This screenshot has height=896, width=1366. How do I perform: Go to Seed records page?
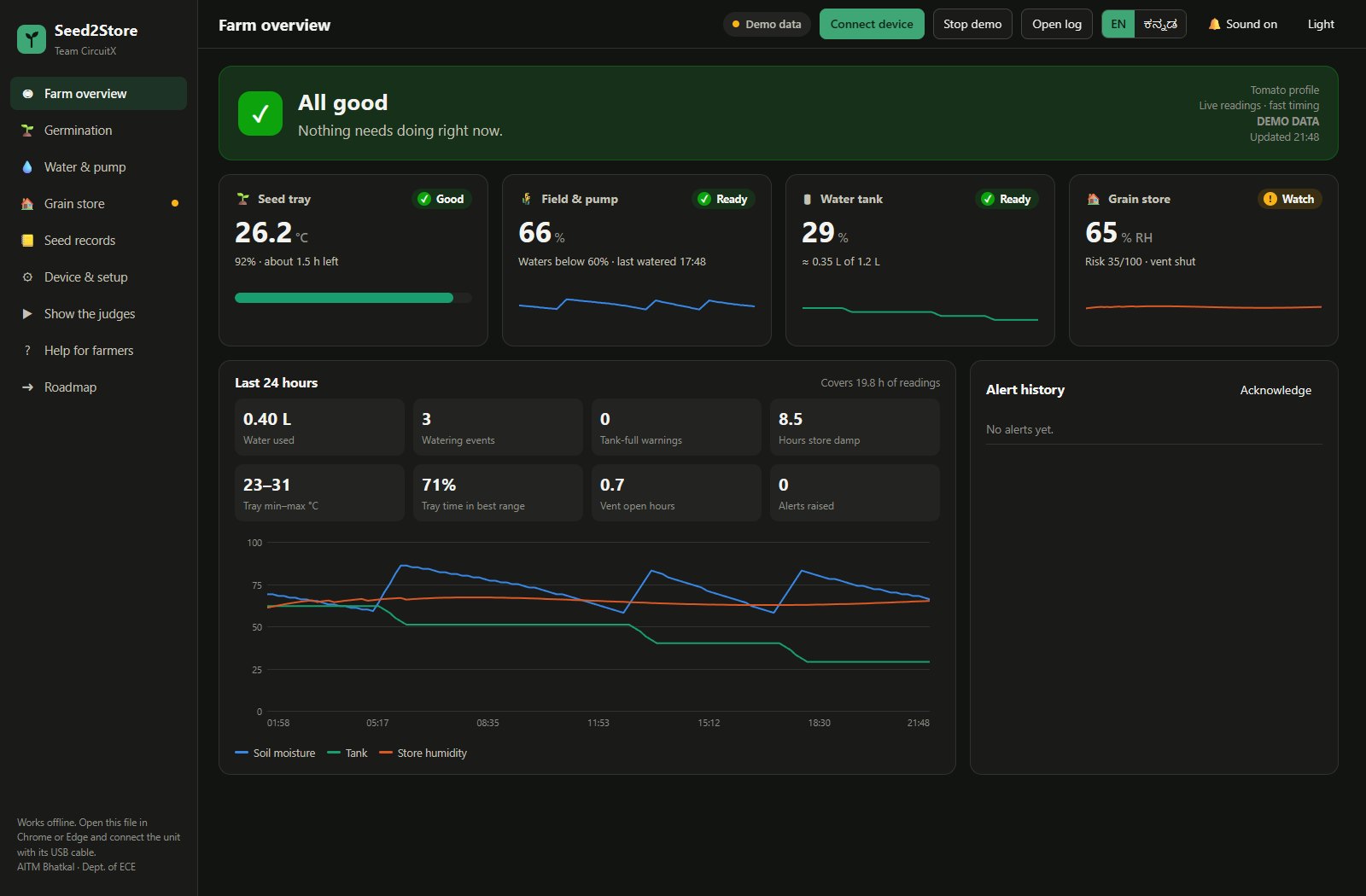pyautogui.click(x=98, y=241)
